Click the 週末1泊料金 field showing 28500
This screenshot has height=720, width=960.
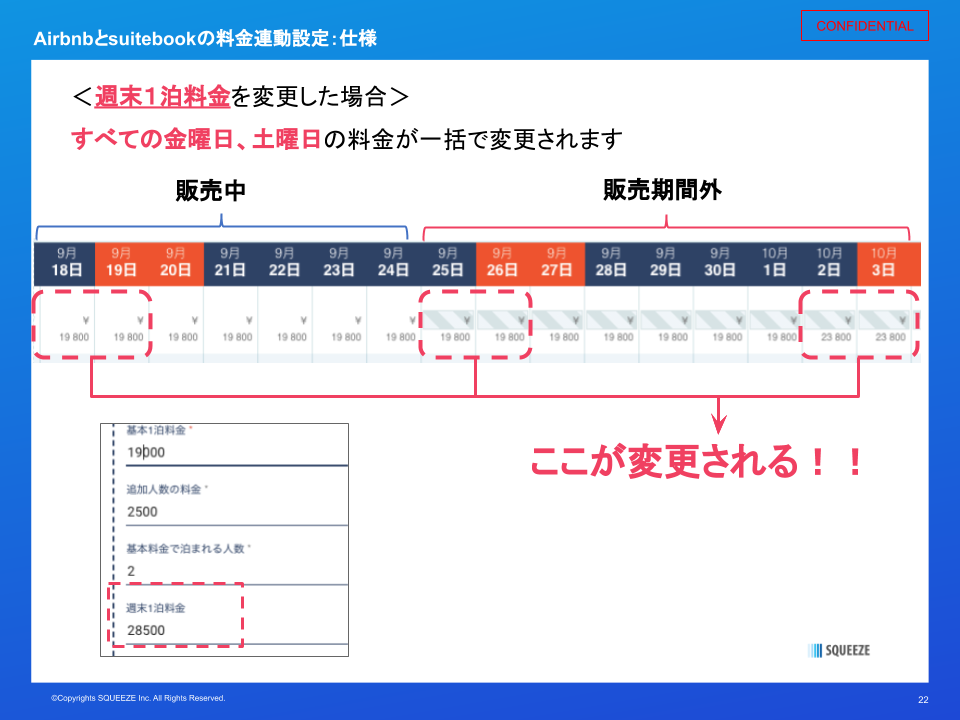click(237, 631)
